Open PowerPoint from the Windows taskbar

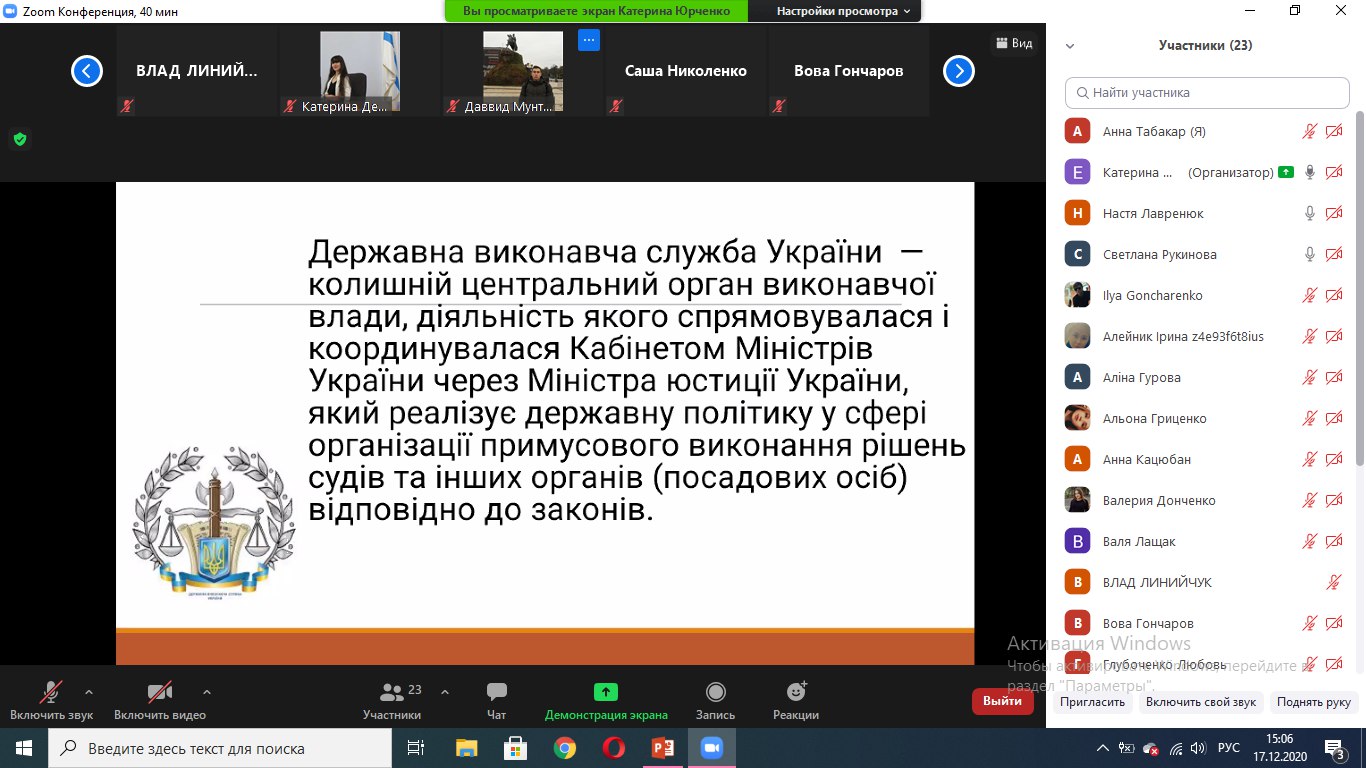pos(662,748)
